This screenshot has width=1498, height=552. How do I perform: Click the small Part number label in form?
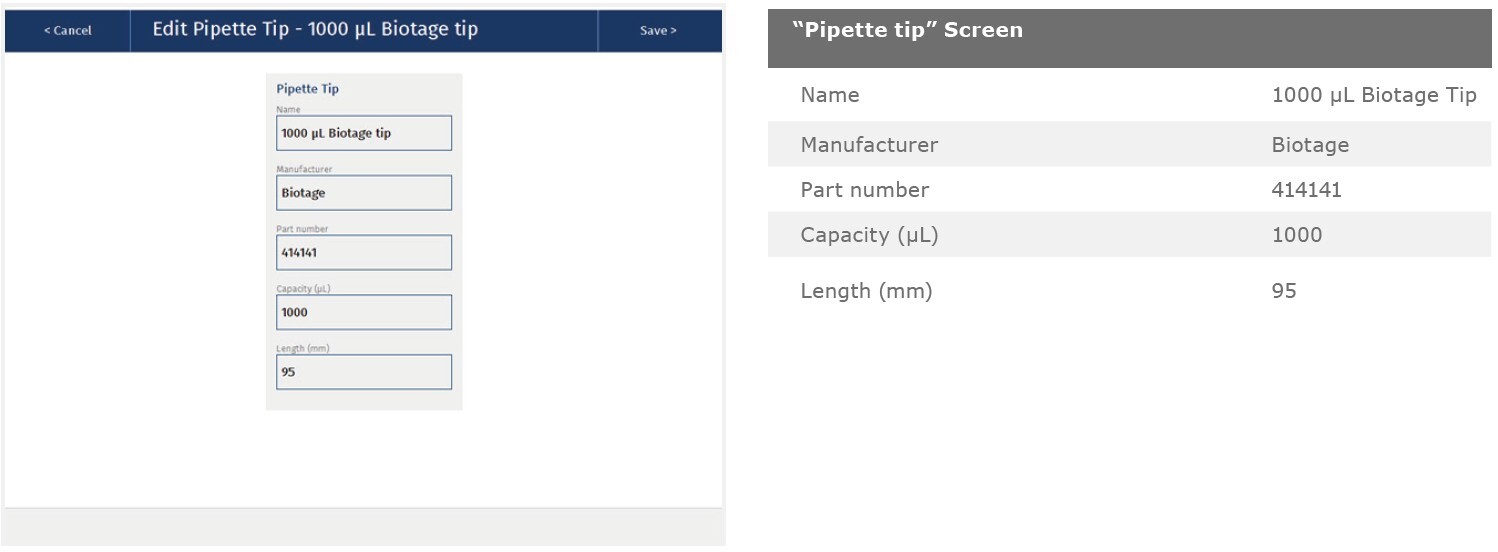pos(302,229)
